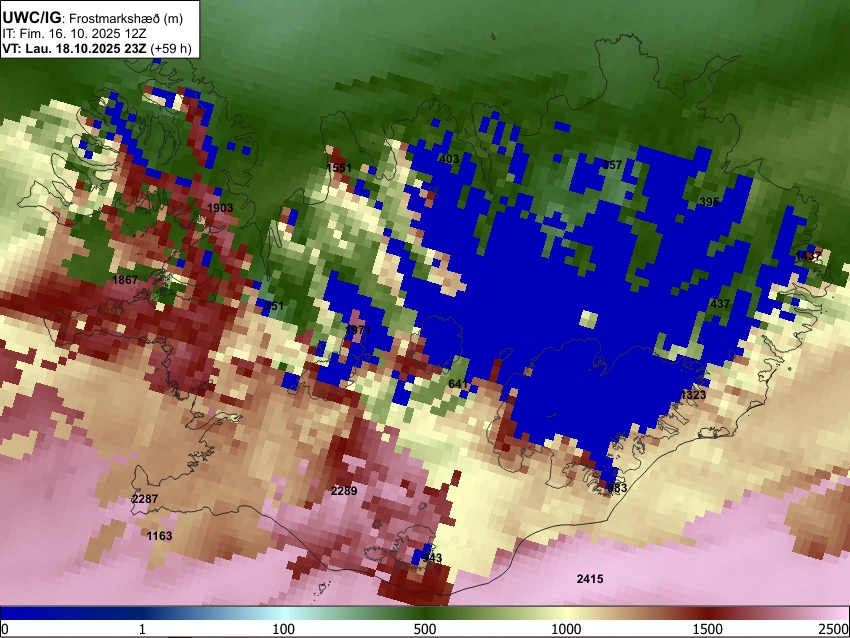Click the map value 2415
Image resolution: width=850 pixels, height=638 pixels.
[x=590, y=578]
